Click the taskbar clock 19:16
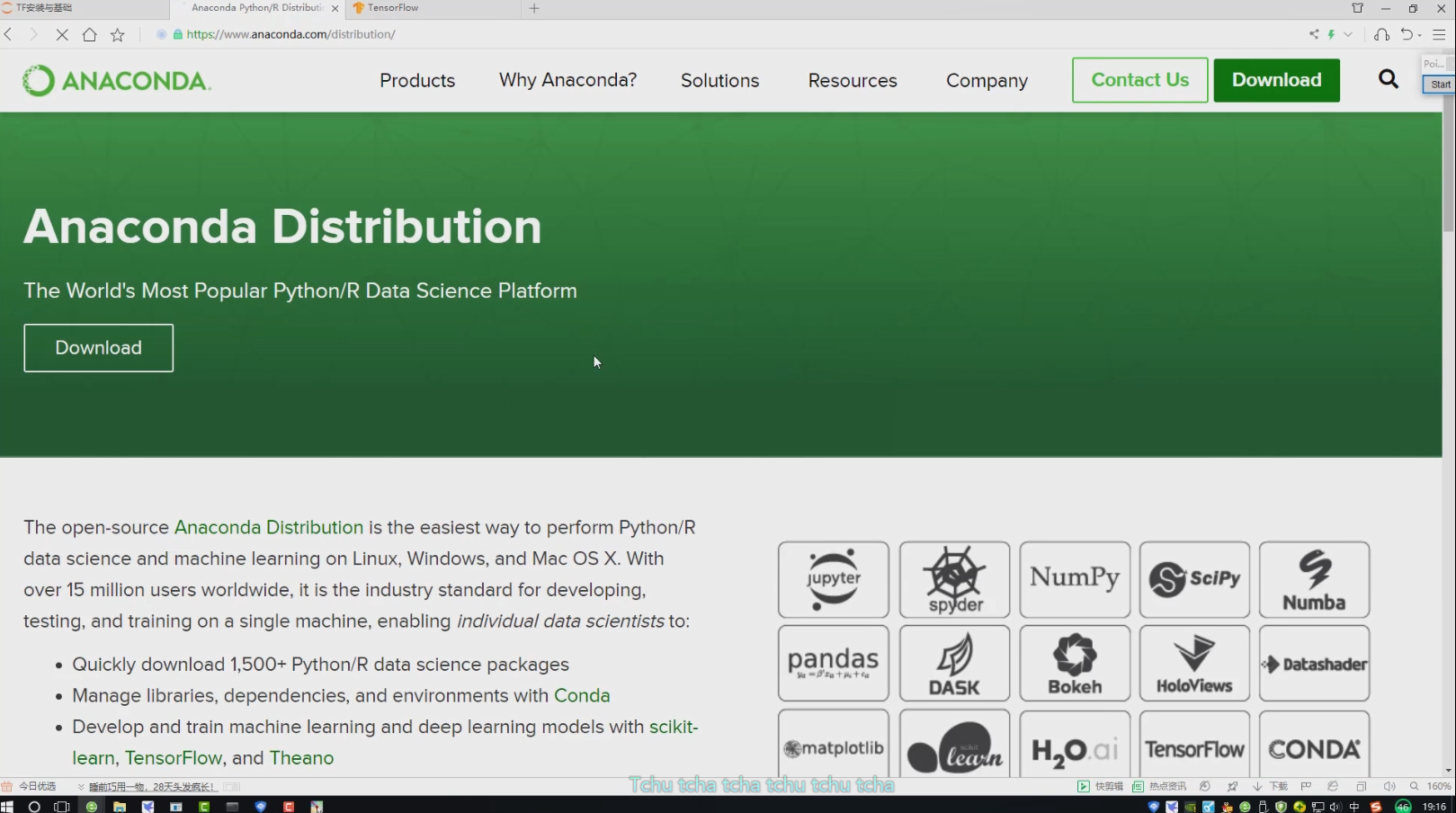 [x=1434, y=806]
